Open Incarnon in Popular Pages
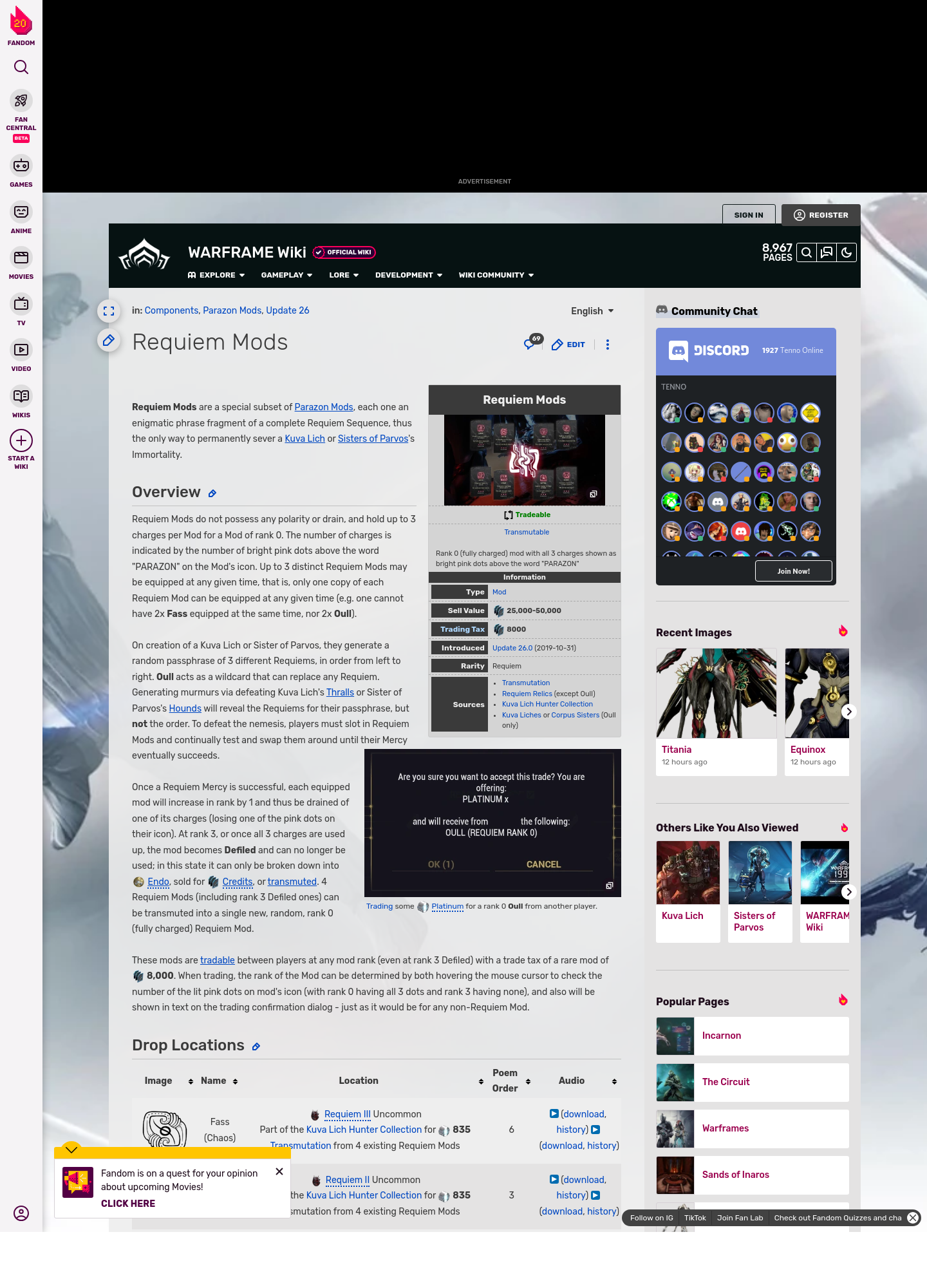The image size is (927, 1288). click(x=753, y=1036)
